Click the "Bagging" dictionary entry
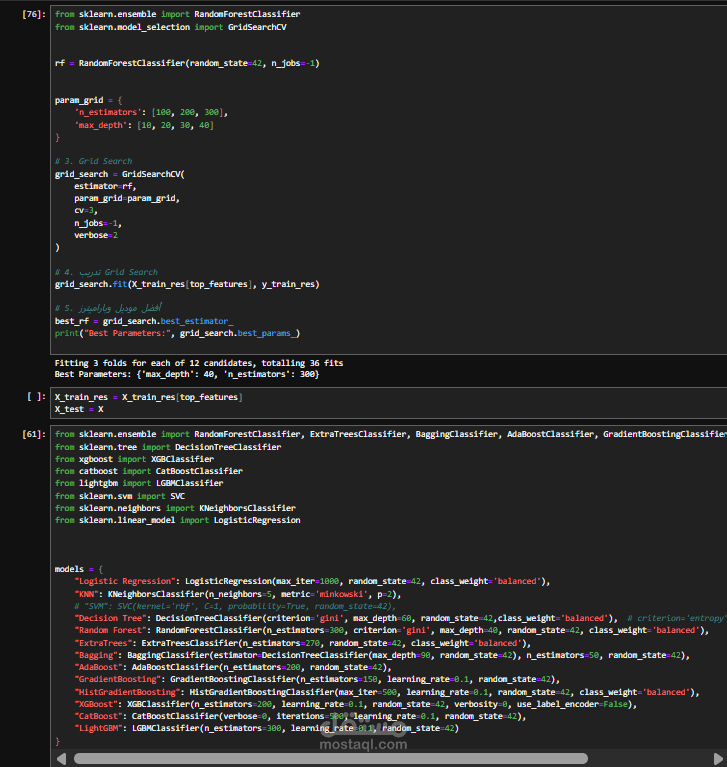Viewport: 727px width, 767px height. pos(382,655)
